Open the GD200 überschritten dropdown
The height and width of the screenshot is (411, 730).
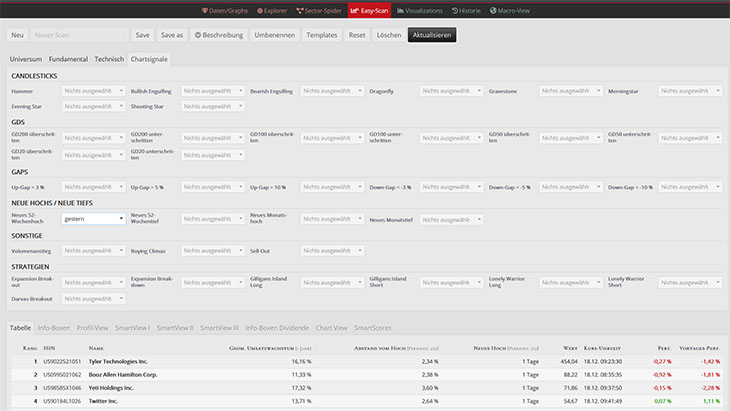pos(94,138)
